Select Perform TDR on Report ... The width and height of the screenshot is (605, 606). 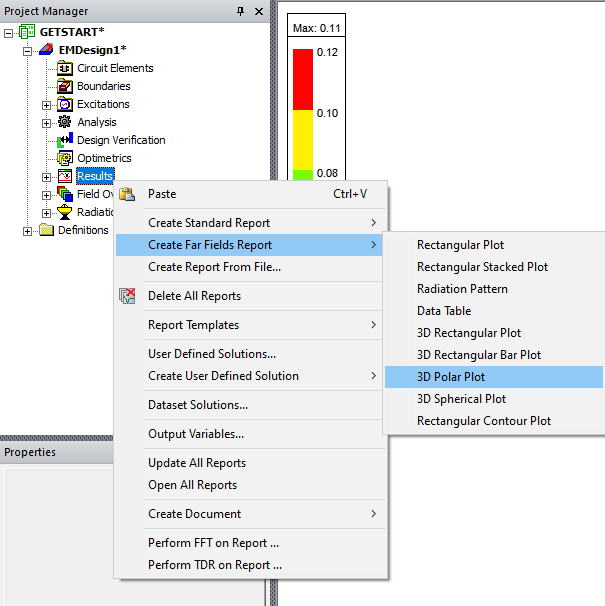[251, 565]
